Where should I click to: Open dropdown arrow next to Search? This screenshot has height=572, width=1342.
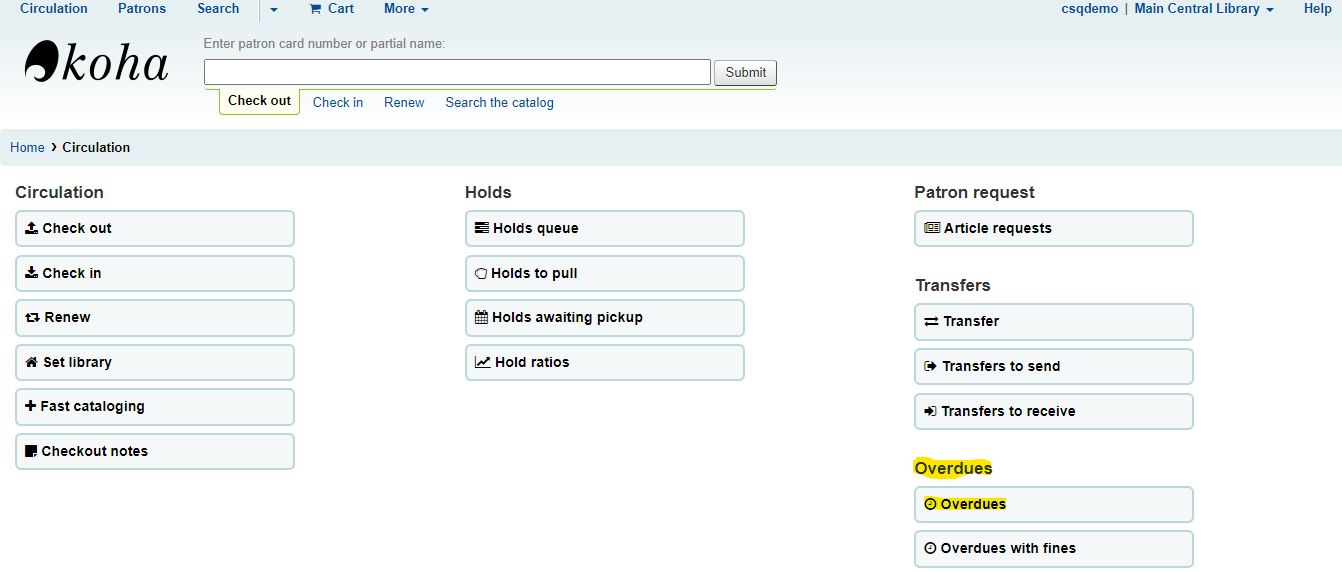tap(274, 10)
